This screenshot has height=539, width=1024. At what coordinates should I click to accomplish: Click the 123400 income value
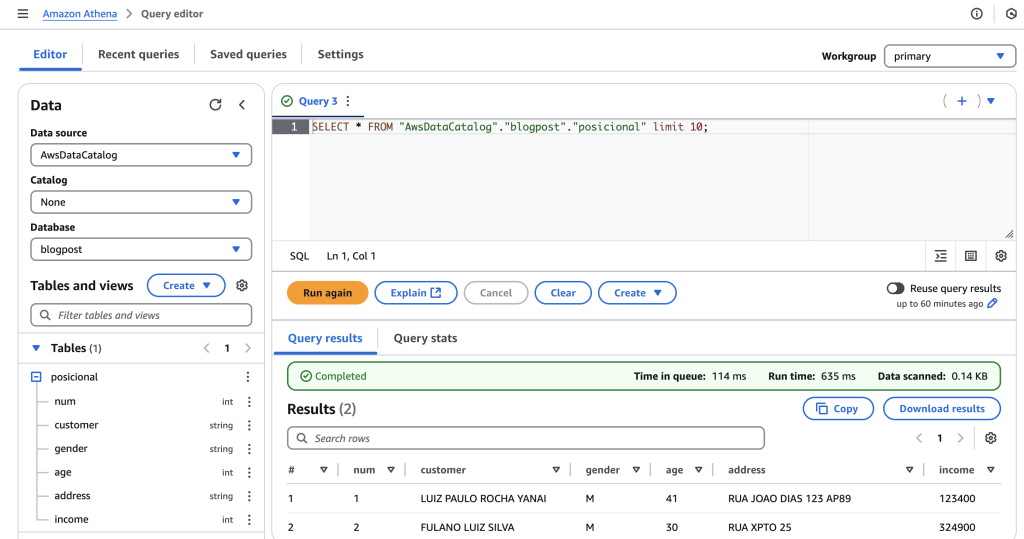[957, 498]
